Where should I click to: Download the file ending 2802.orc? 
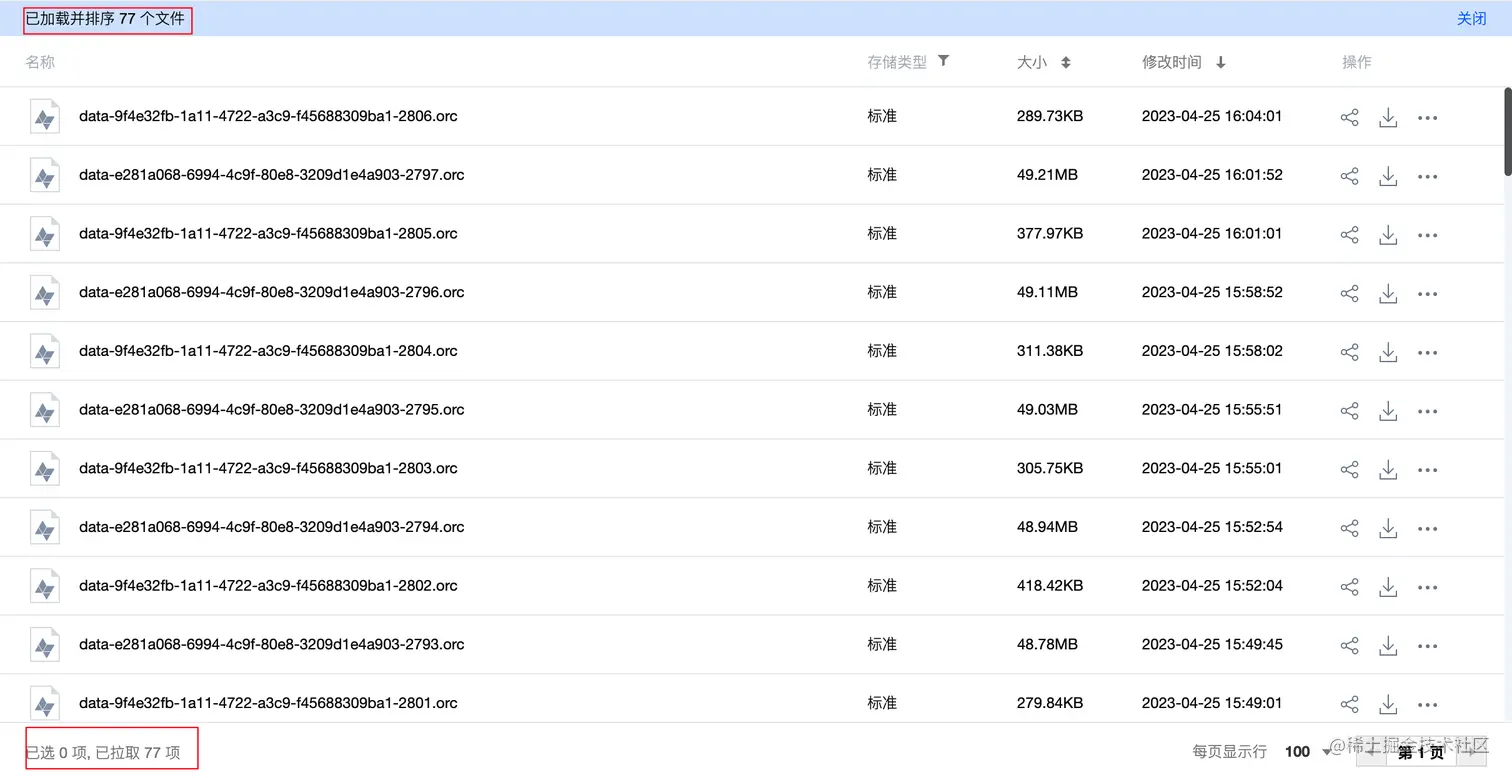1388,587
